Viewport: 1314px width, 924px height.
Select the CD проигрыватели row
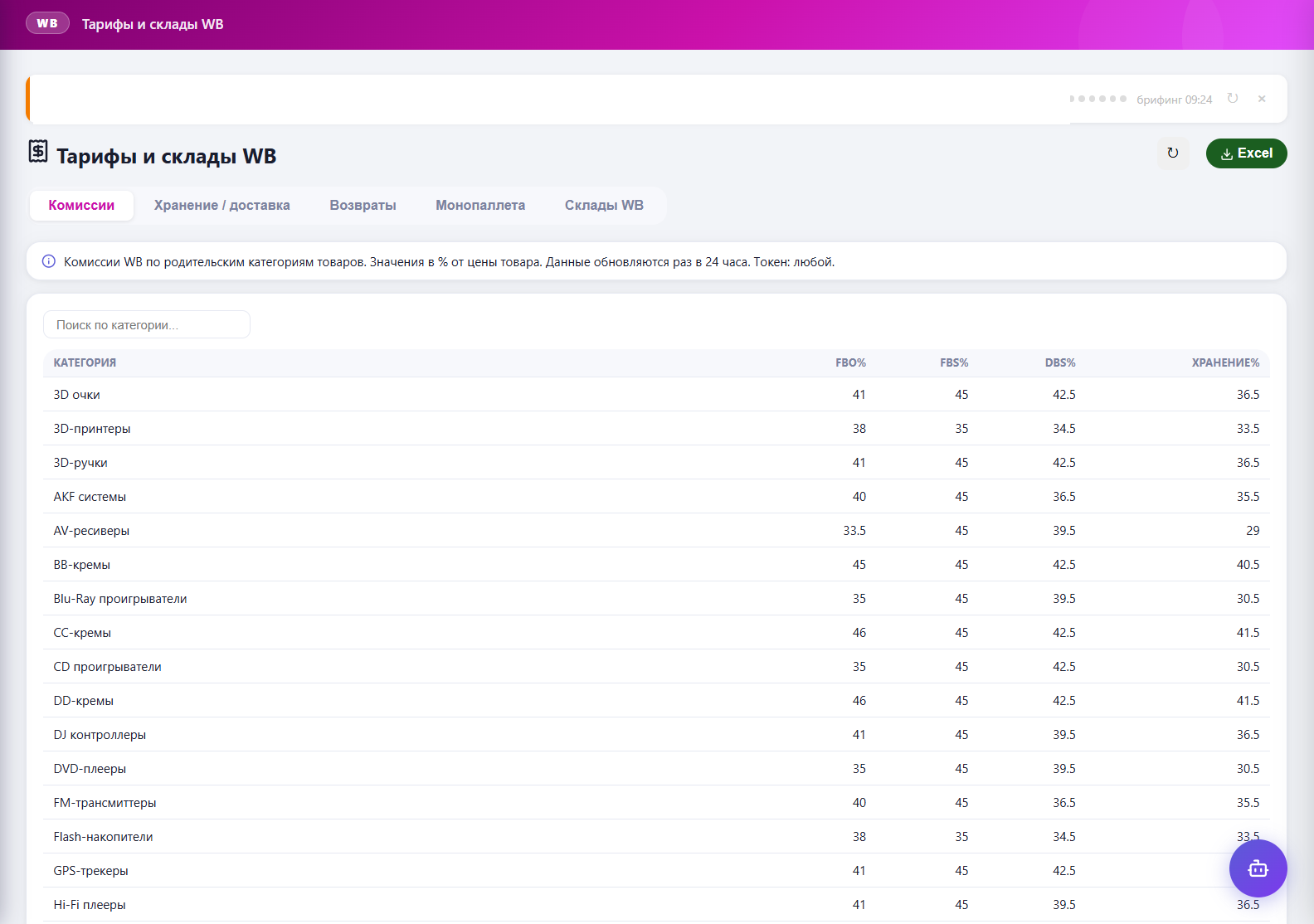(x=656, y=667)
